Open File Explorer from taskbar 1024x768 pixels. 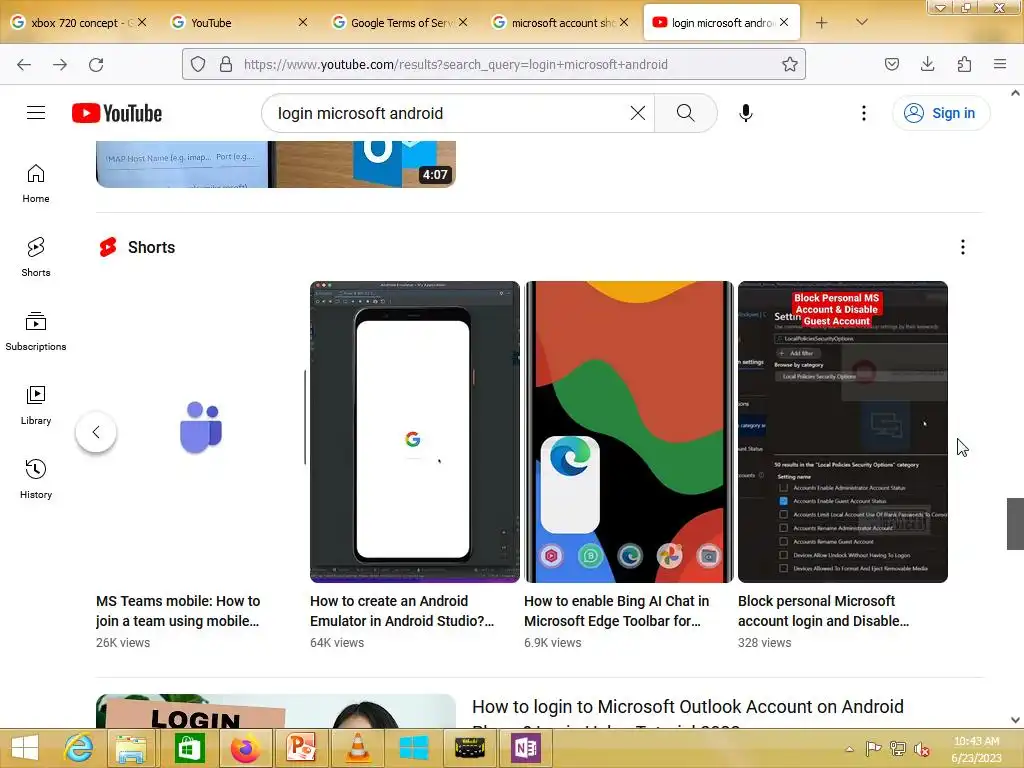131,748
